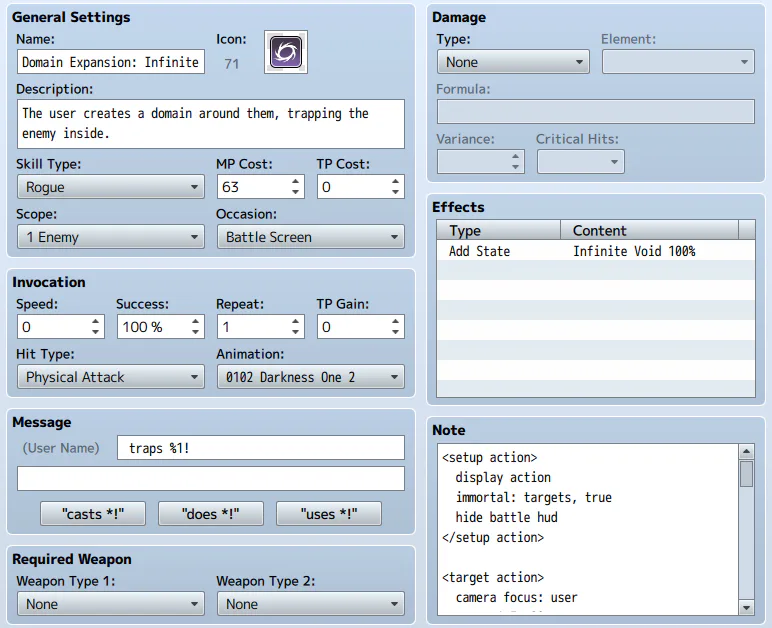Decrease MP Cost with down arrow
Viewport: 772px width, 628px height.
pyautogui.click(x=295, y=192)
